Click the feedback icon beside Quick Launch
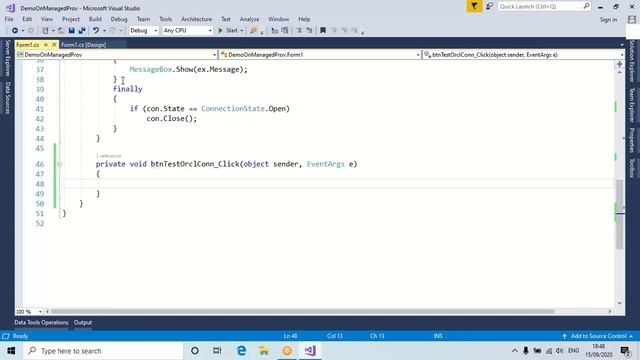 pos(489,6)
